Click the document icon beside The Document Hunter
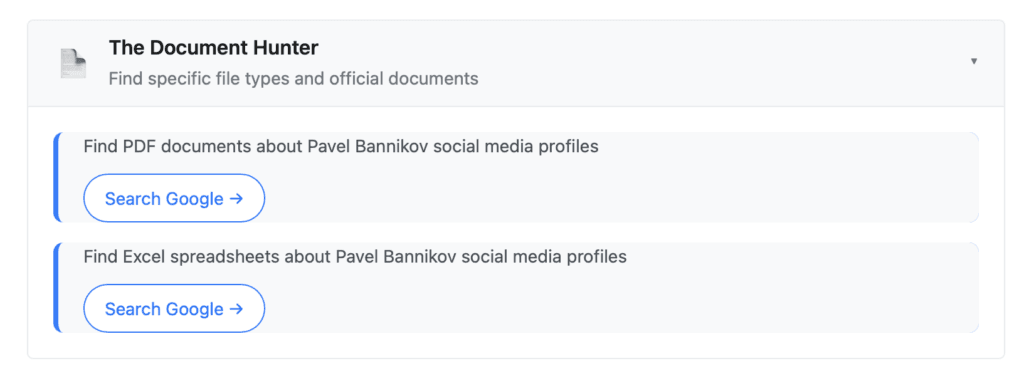 pyautogui.click(x=73, y=63)
